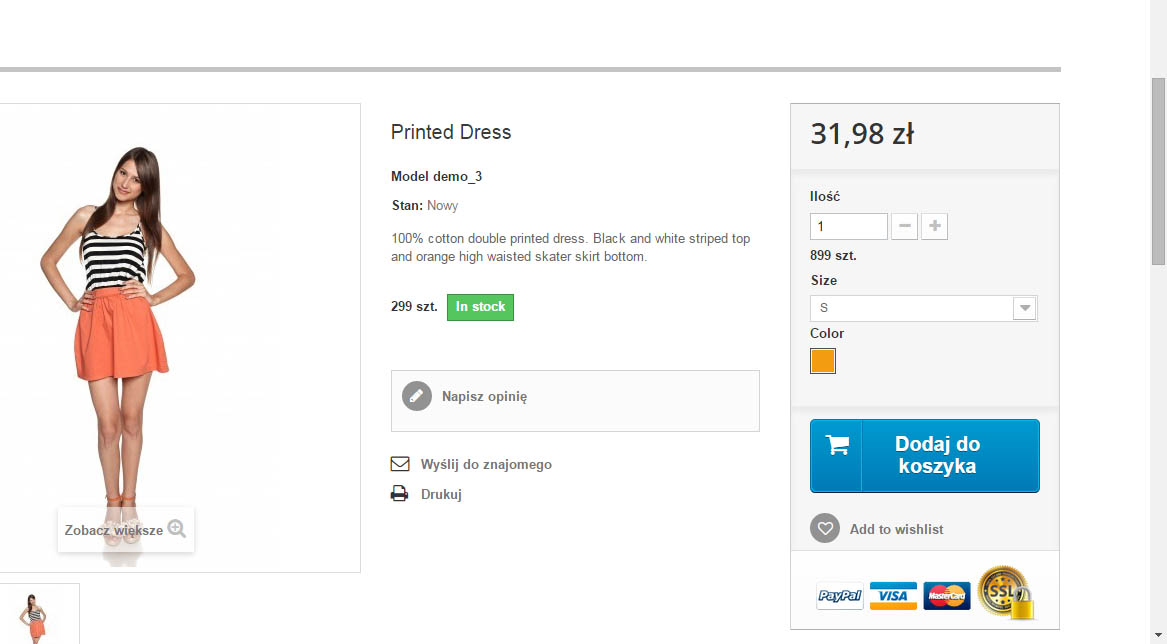Click the Visa card logo
1167x644 pixels.
click(x=893, y=596)
